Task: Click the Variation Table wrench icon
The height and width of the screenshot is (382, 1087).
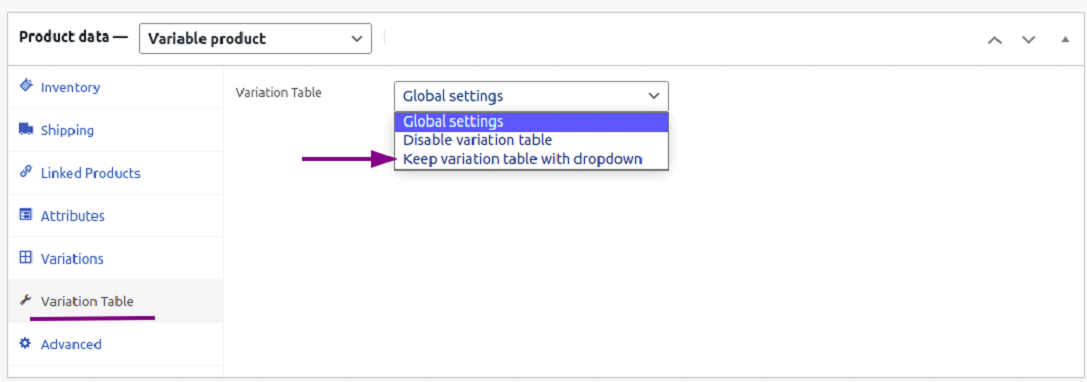Action: click(26, 300)
